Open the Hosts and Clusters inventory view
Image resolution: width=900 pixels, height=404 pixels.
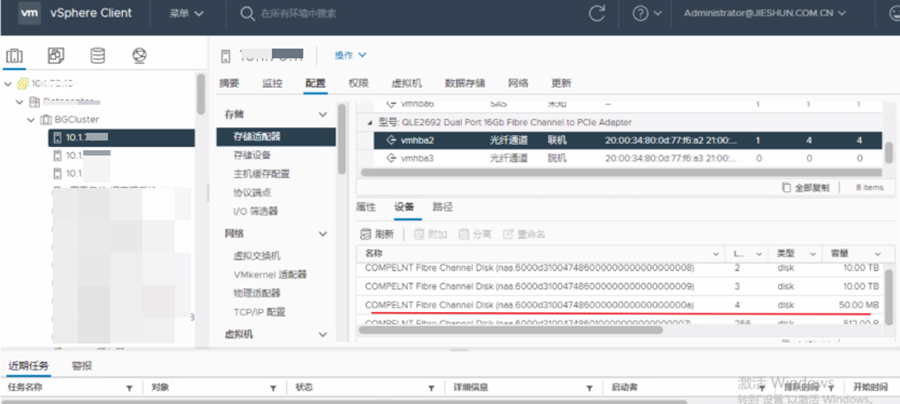[15, 56]
